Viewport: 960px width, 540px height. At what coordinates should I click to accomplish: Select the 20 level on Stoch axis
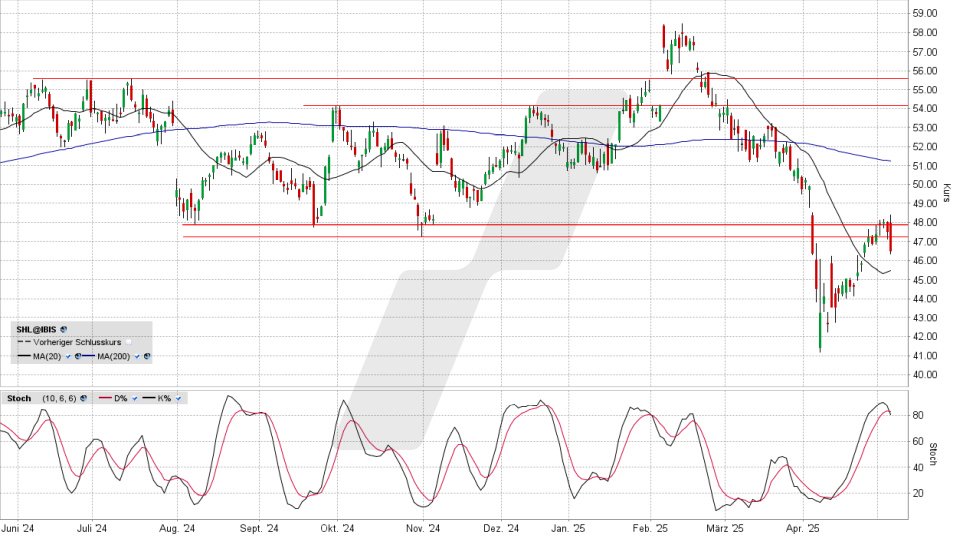[x=918, y=493]
